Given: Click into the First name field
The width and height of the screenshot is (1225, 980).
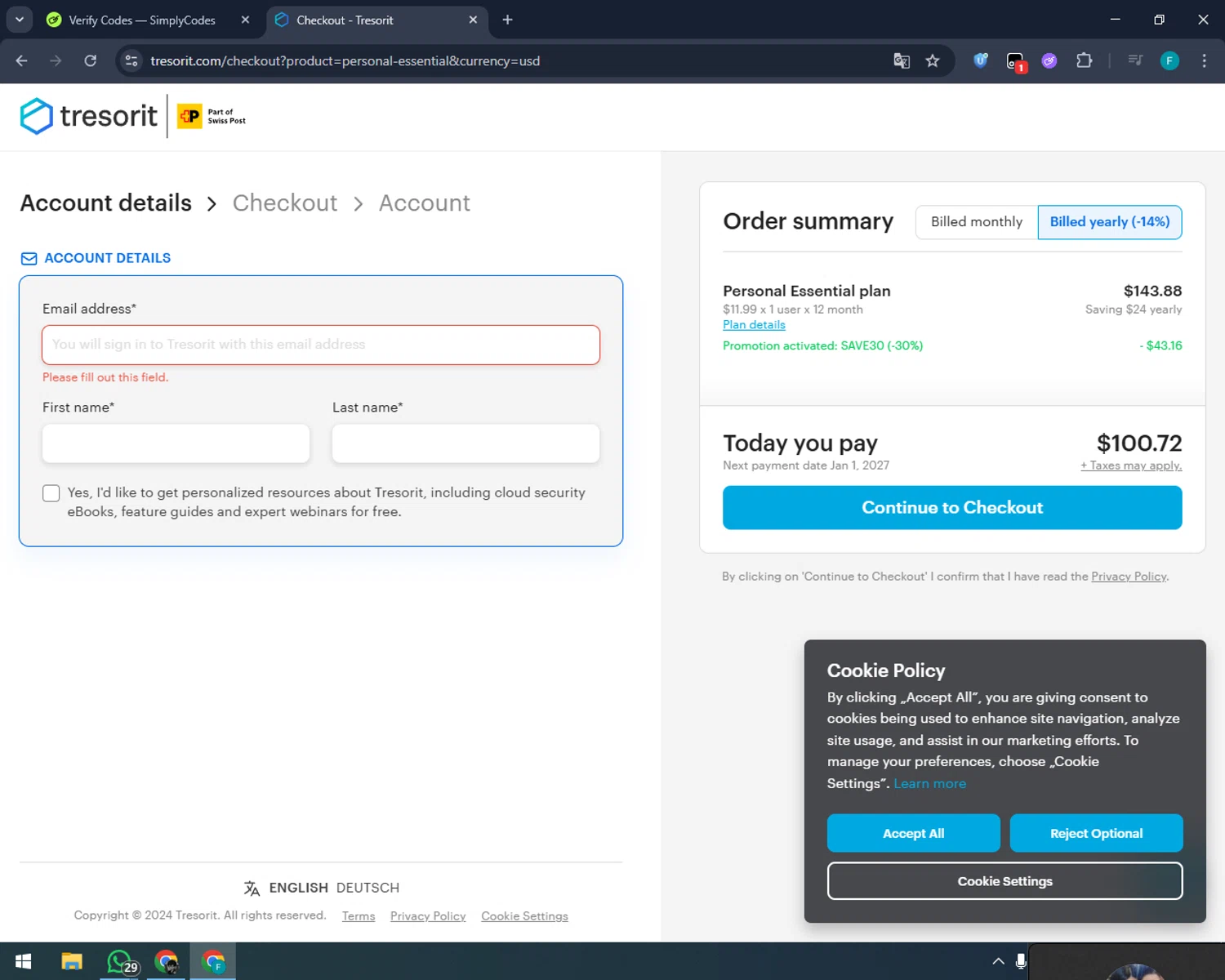Looking at the screenshot, I should tap(176, 443).
